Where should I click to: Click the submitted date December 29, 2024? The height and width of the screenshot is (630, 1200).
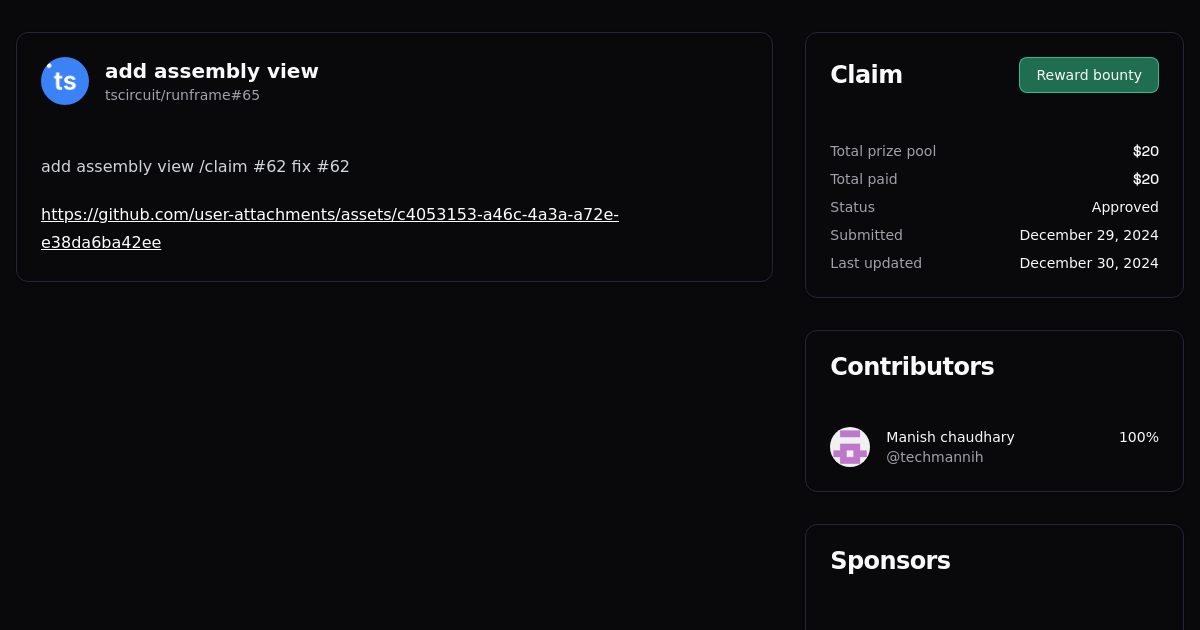[x=1088, y=235]
